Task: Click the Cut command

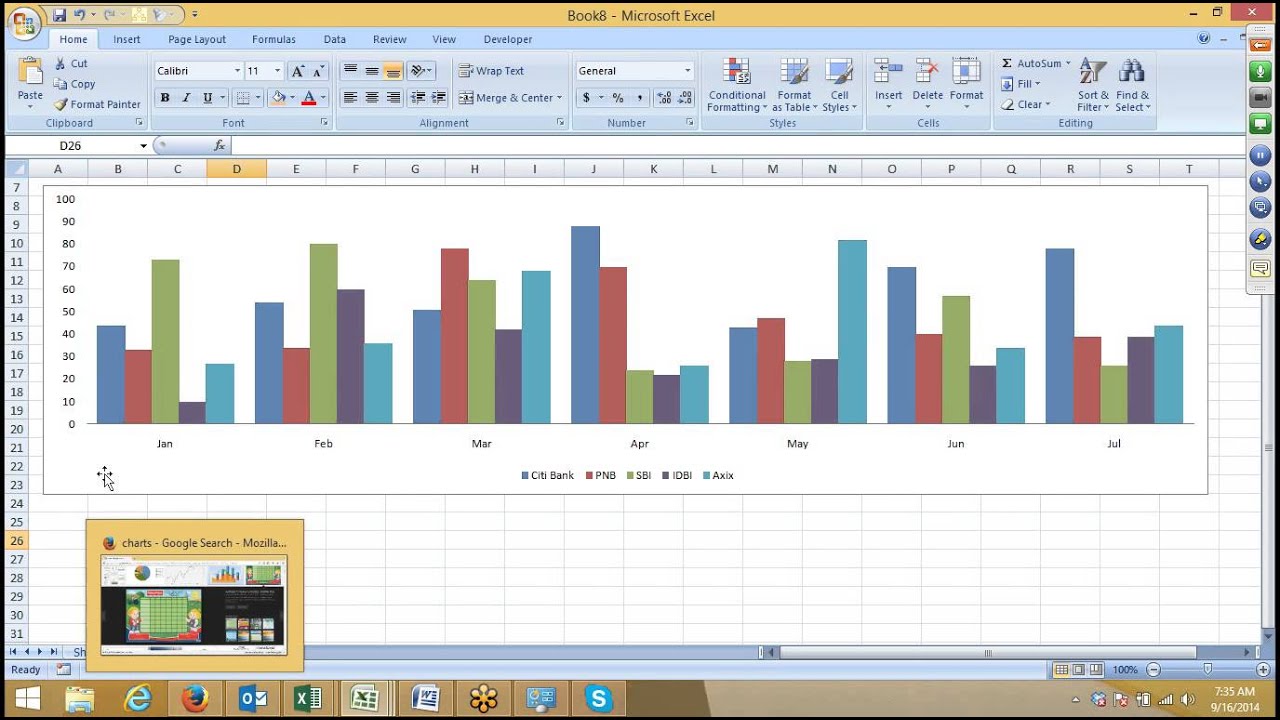Action: (72, 63)
